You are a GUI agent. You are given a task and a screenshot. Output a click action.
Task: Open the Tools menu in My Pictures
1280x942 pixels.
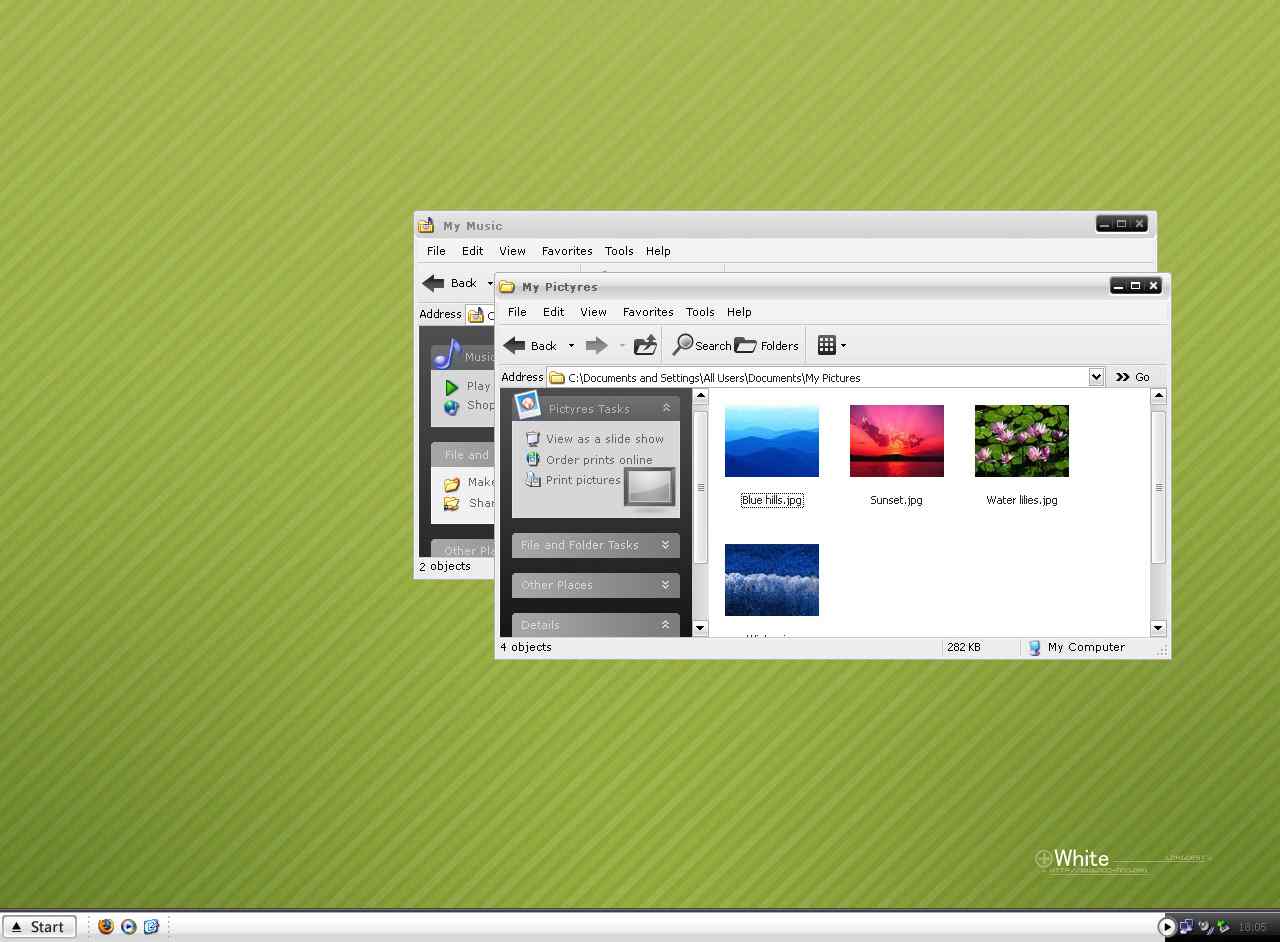(700, 312)
